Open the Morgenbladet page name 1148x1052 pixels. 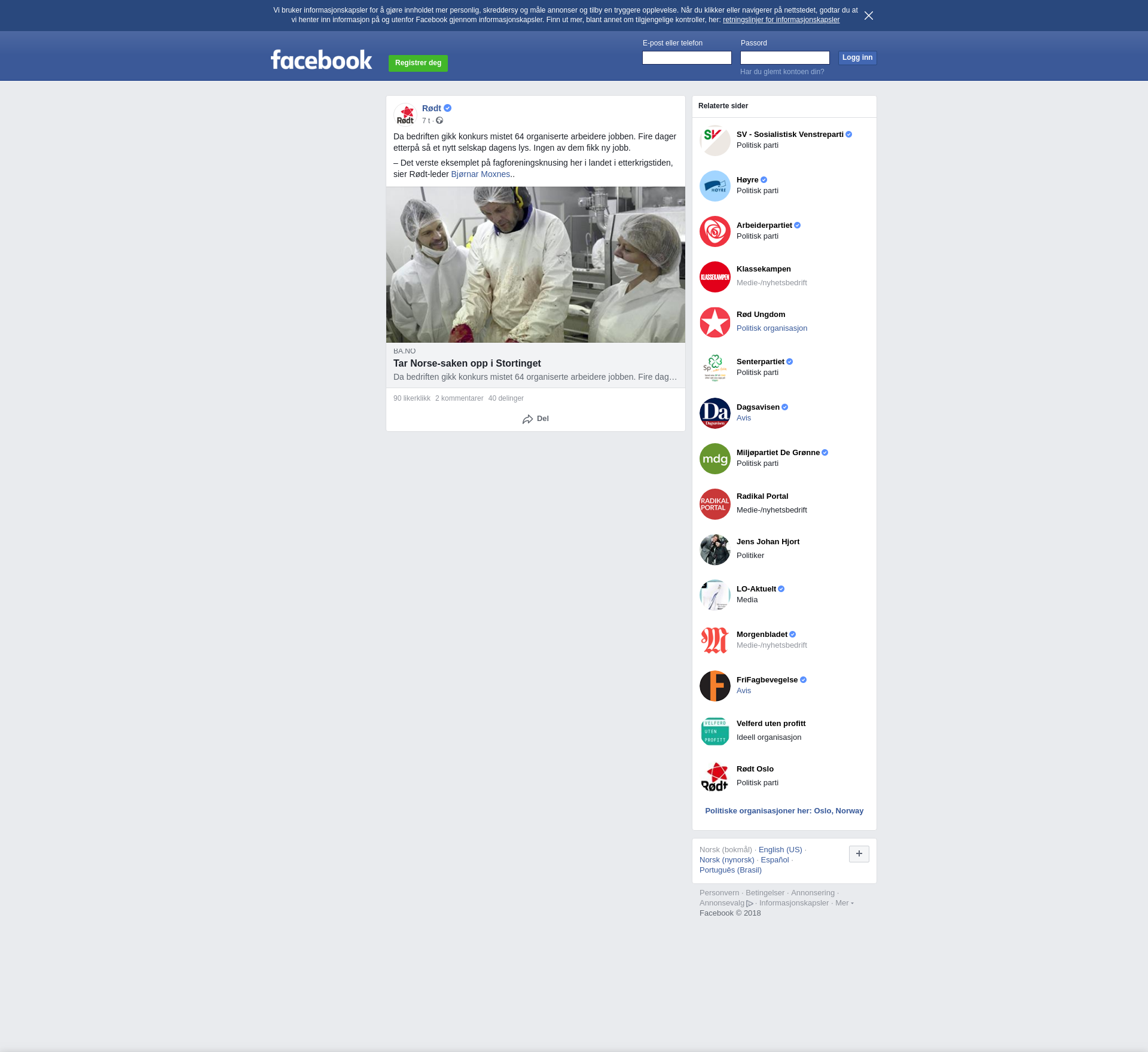point(762,635)
